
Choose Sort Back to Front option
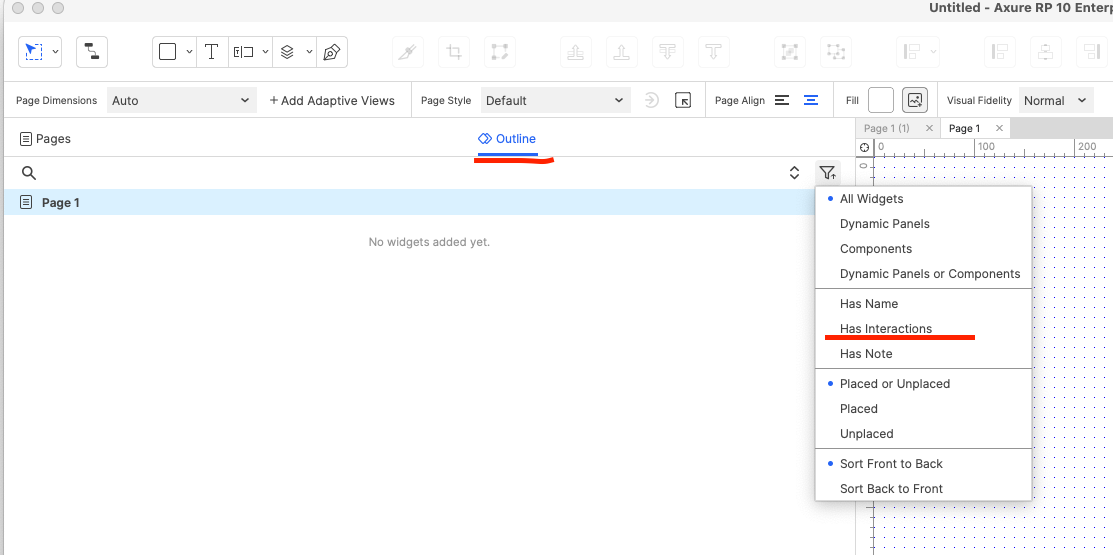coord(891,489)
